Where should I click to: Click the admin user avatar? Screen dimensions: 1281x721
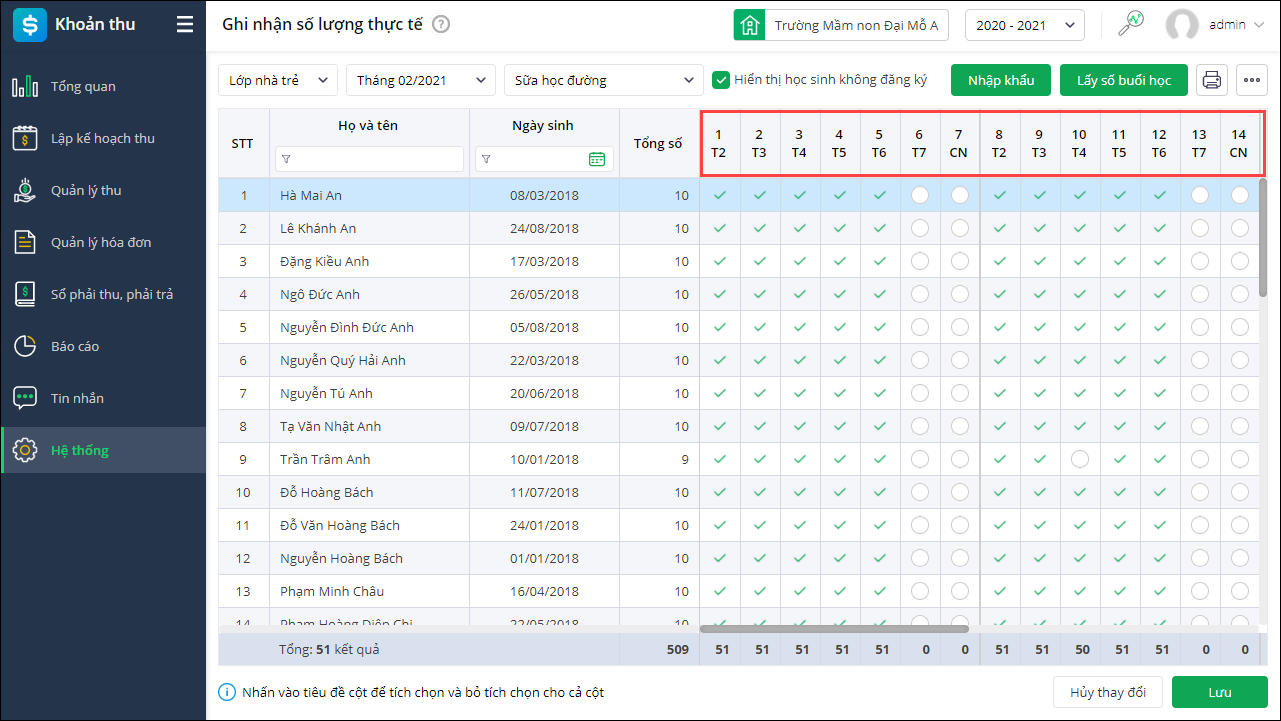1182,25
